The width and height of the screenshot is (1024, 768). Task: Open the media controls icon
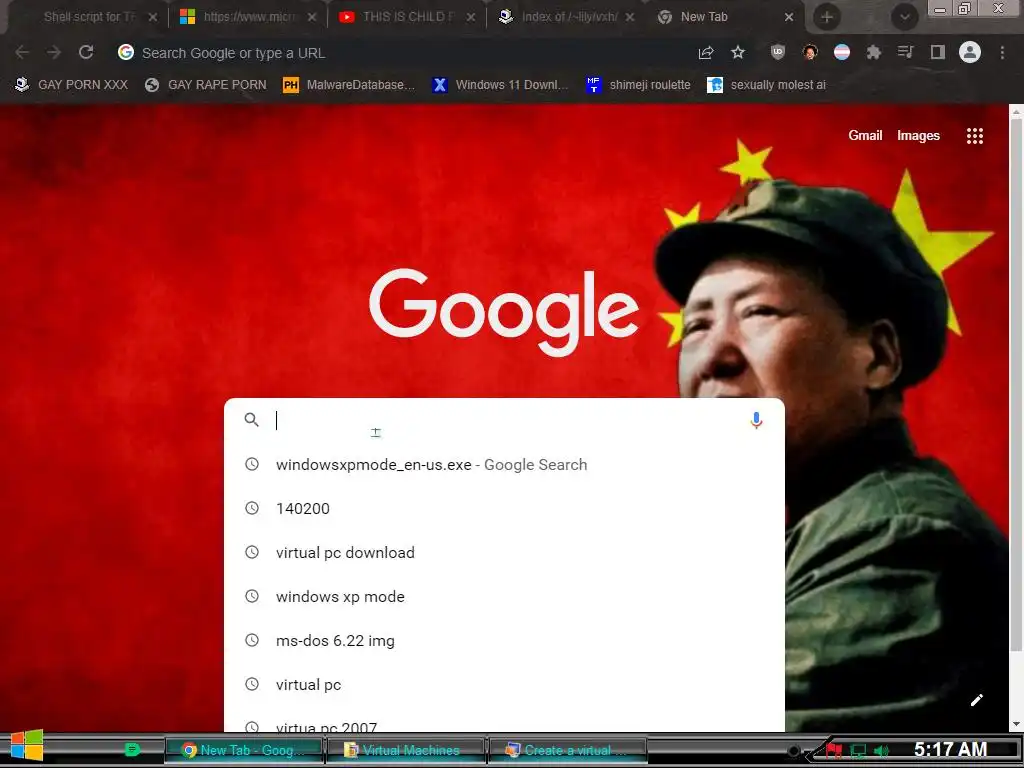click(x=906, y=52)
